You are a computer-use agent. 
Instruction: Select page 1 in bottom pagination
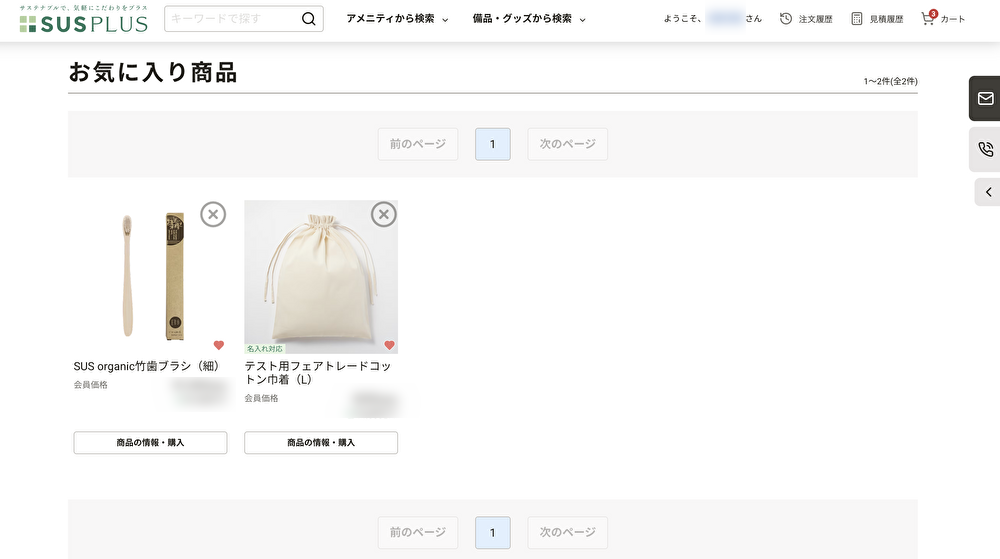[x=492, y=532]
